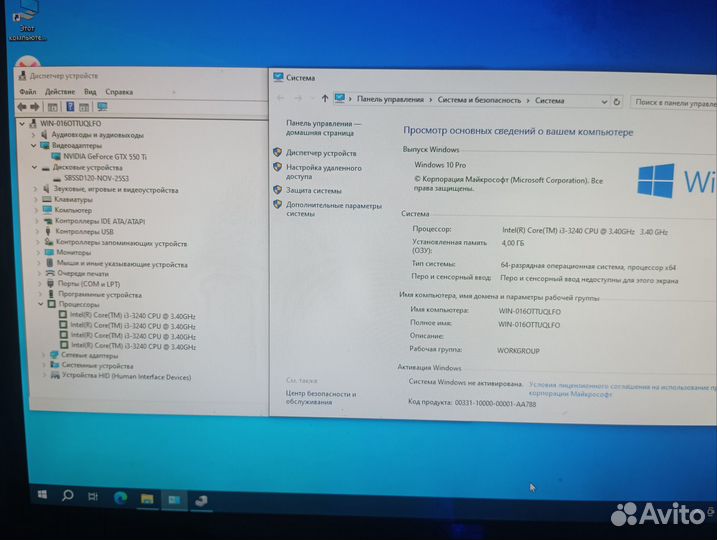Click the Windows Start button

pos(43,495)
